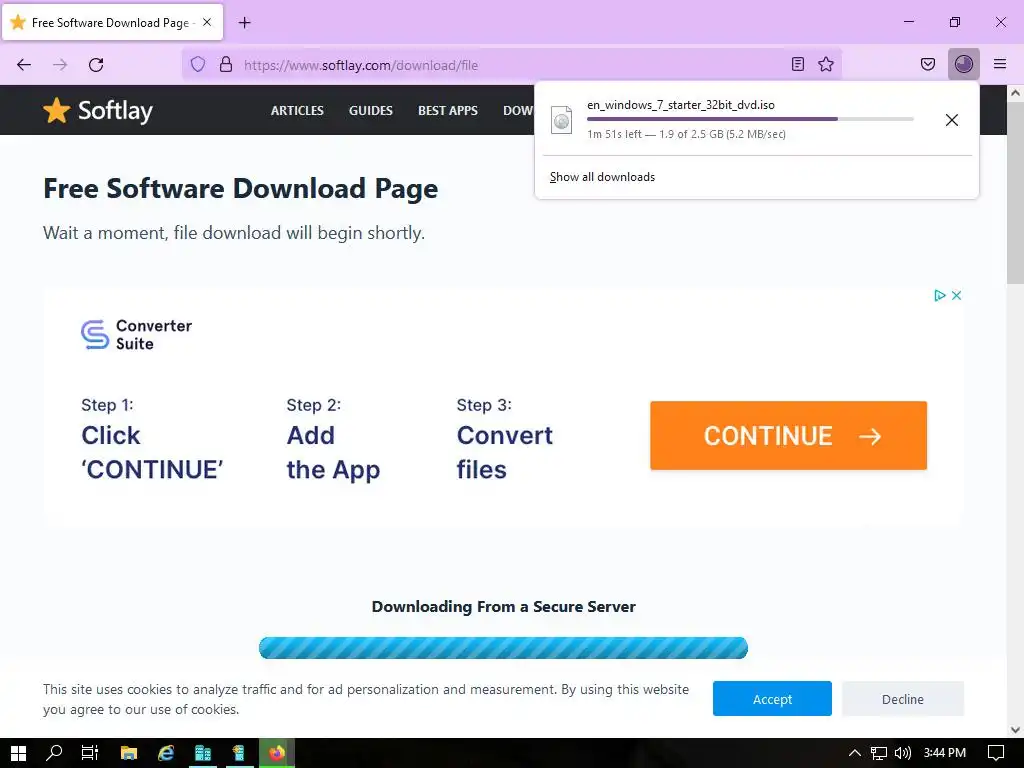Bookmark this page with the star icon

(826, 64)
